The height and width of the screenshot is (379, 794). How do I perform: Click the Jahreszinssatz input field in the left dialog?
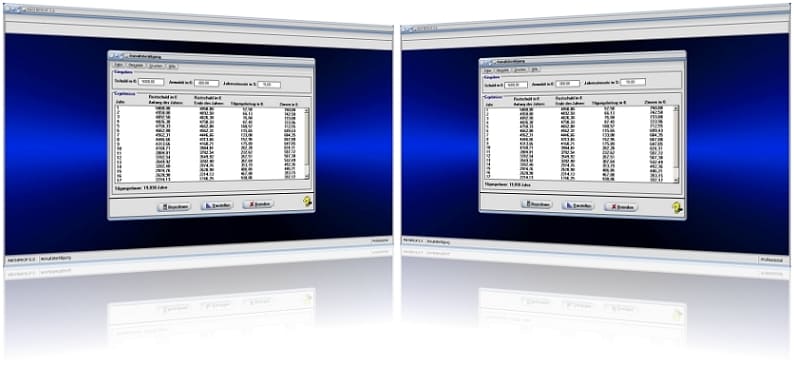[x=269, y=84]
